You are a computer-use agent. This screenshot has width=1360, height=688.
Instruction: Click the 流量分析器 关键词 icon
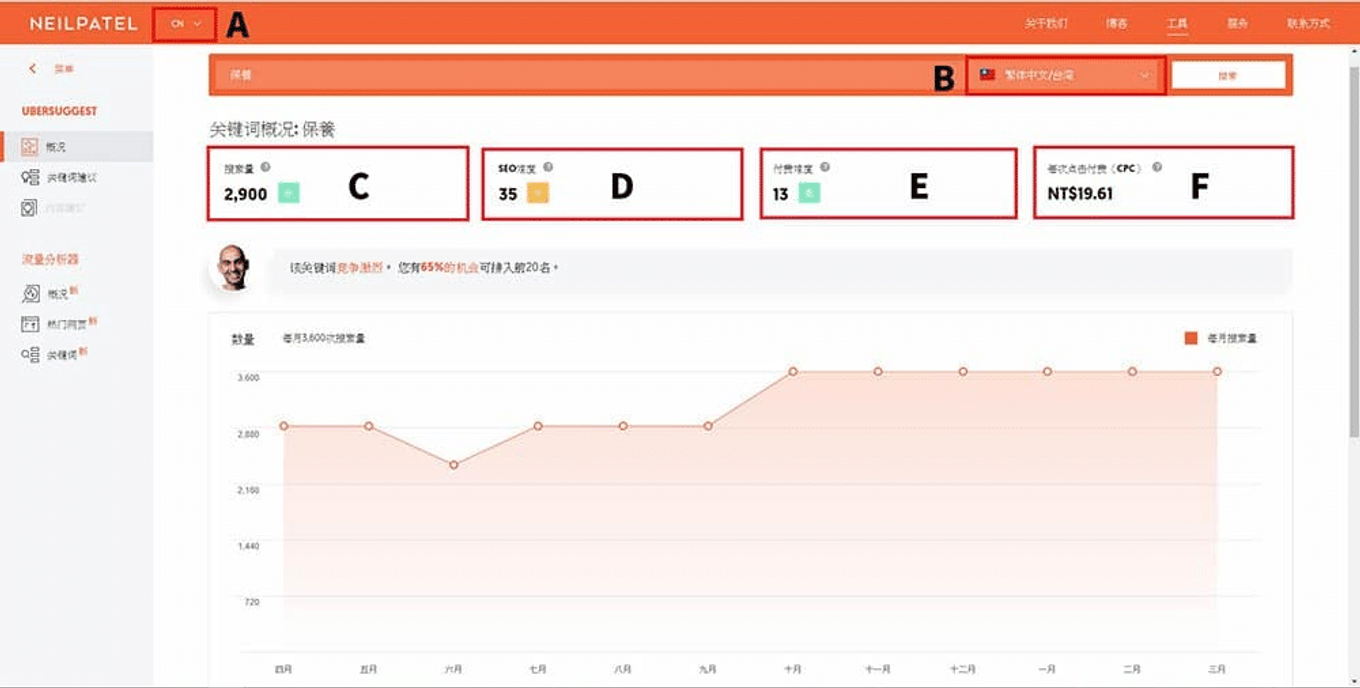(x=30, y=355)
